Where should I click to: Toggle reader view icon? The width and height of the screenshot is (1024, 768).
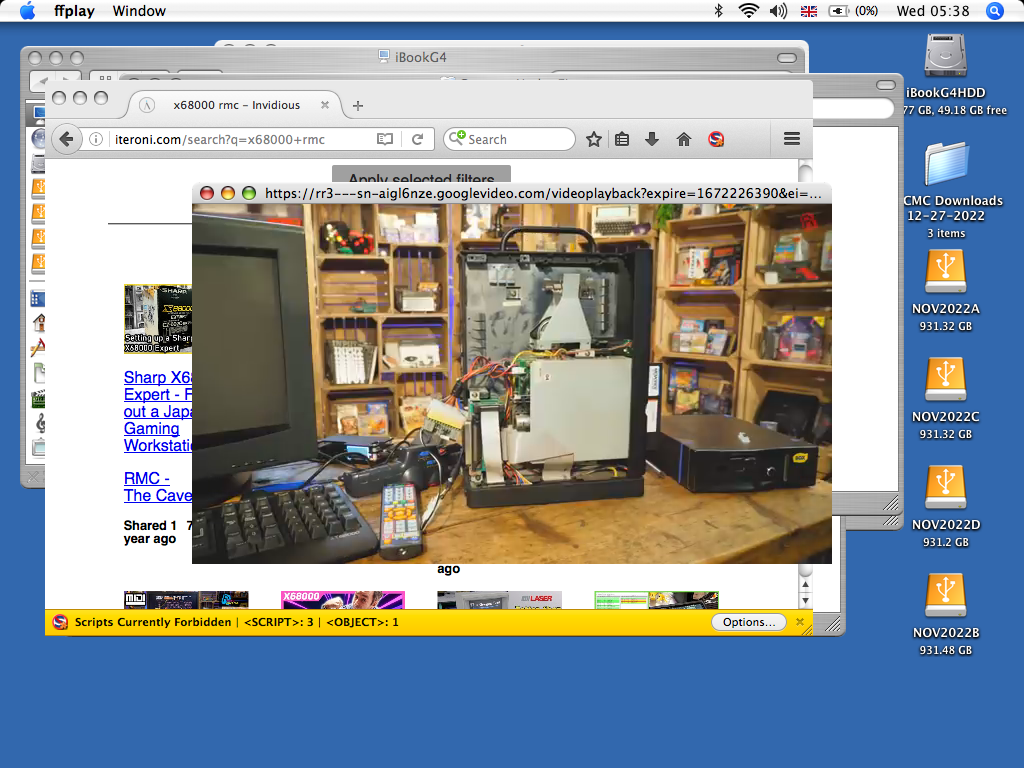tap(385, 139)
